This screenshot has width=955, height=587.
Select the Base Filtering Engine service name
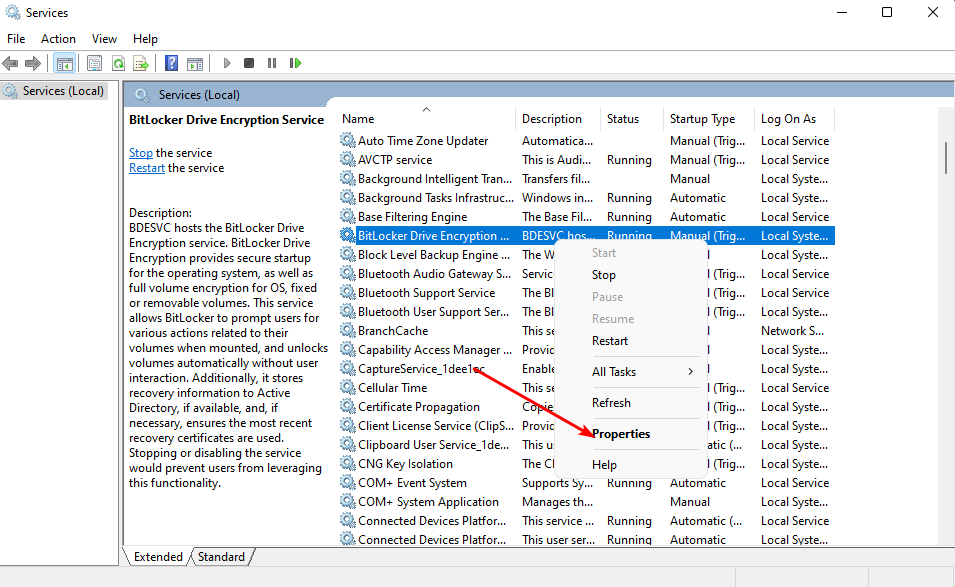(412, 217)
